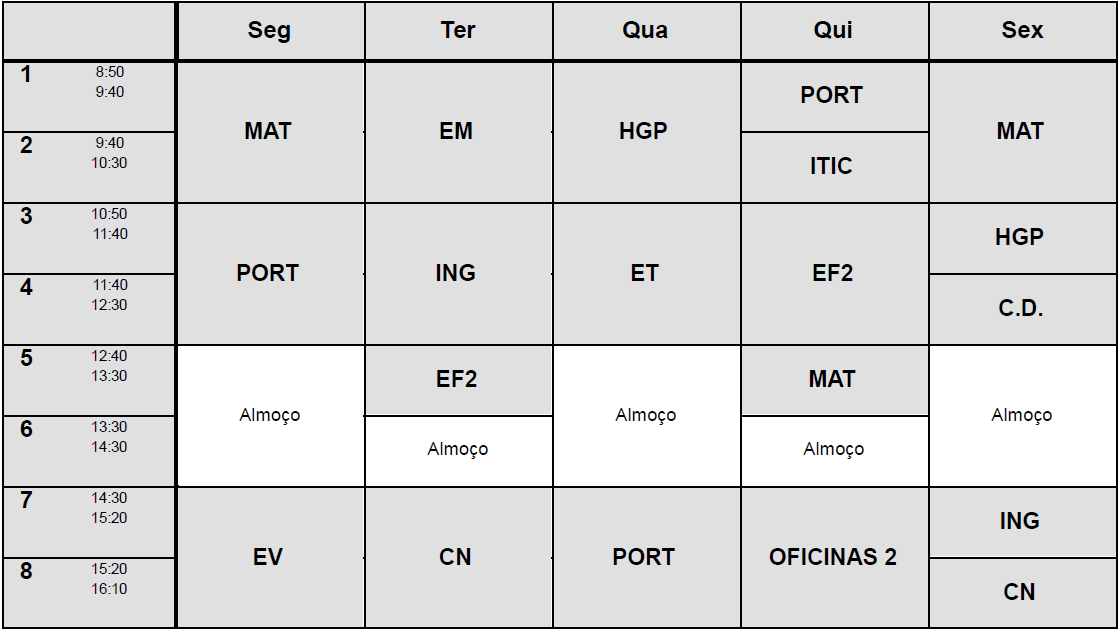Click the HGP block on Wednesday
The width and height of the screenshot is (1118, 629).
(x=645, y=132)
